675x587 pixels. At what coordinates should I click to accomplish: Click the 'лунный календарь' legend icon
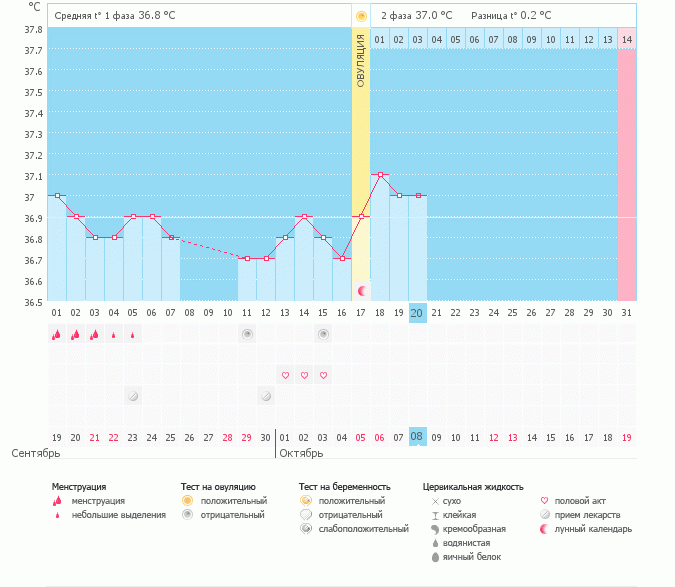tap(544, 528)
